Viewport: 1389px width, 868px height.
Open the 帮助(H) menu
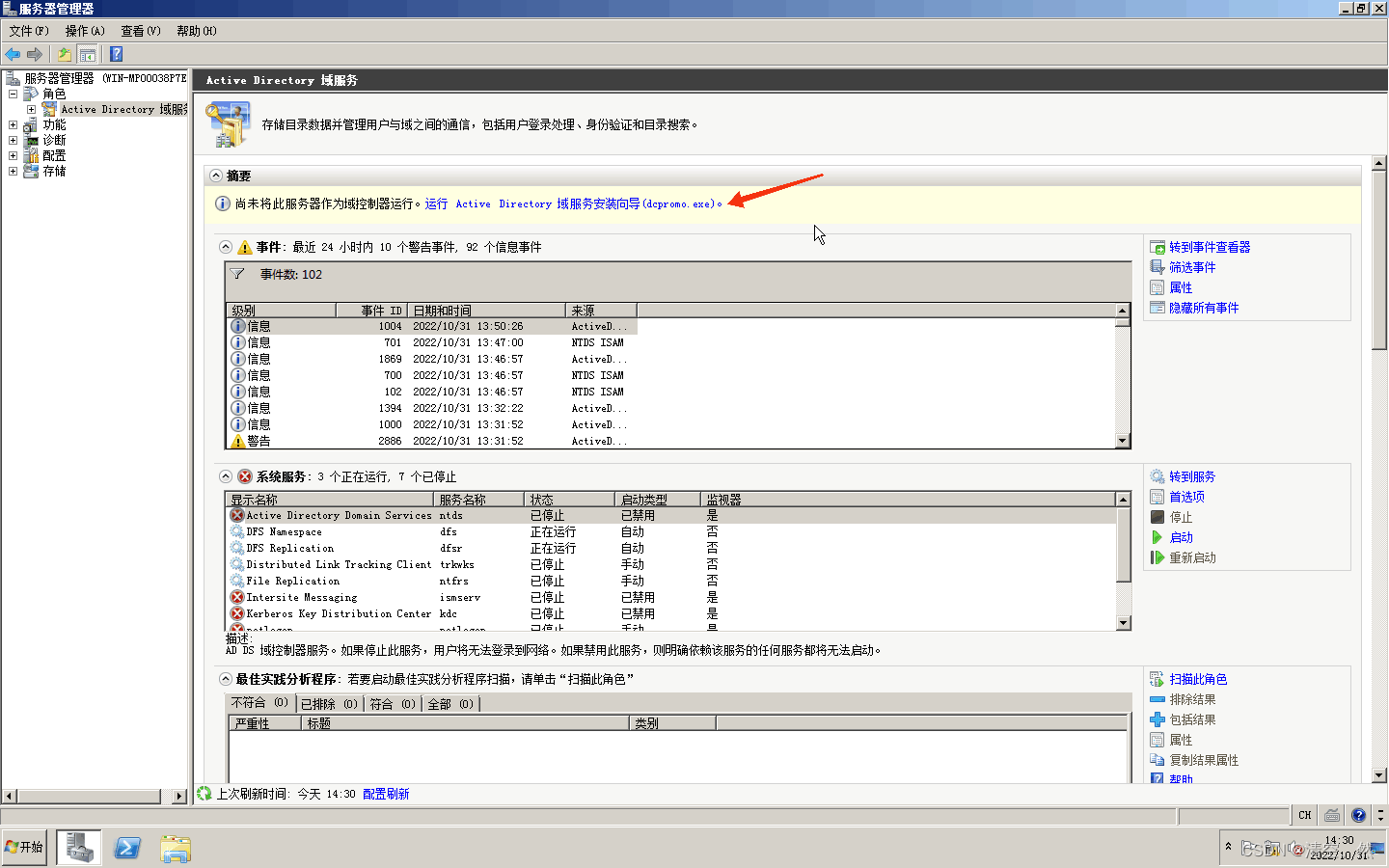pyautogui.click(x=197, y=31)
